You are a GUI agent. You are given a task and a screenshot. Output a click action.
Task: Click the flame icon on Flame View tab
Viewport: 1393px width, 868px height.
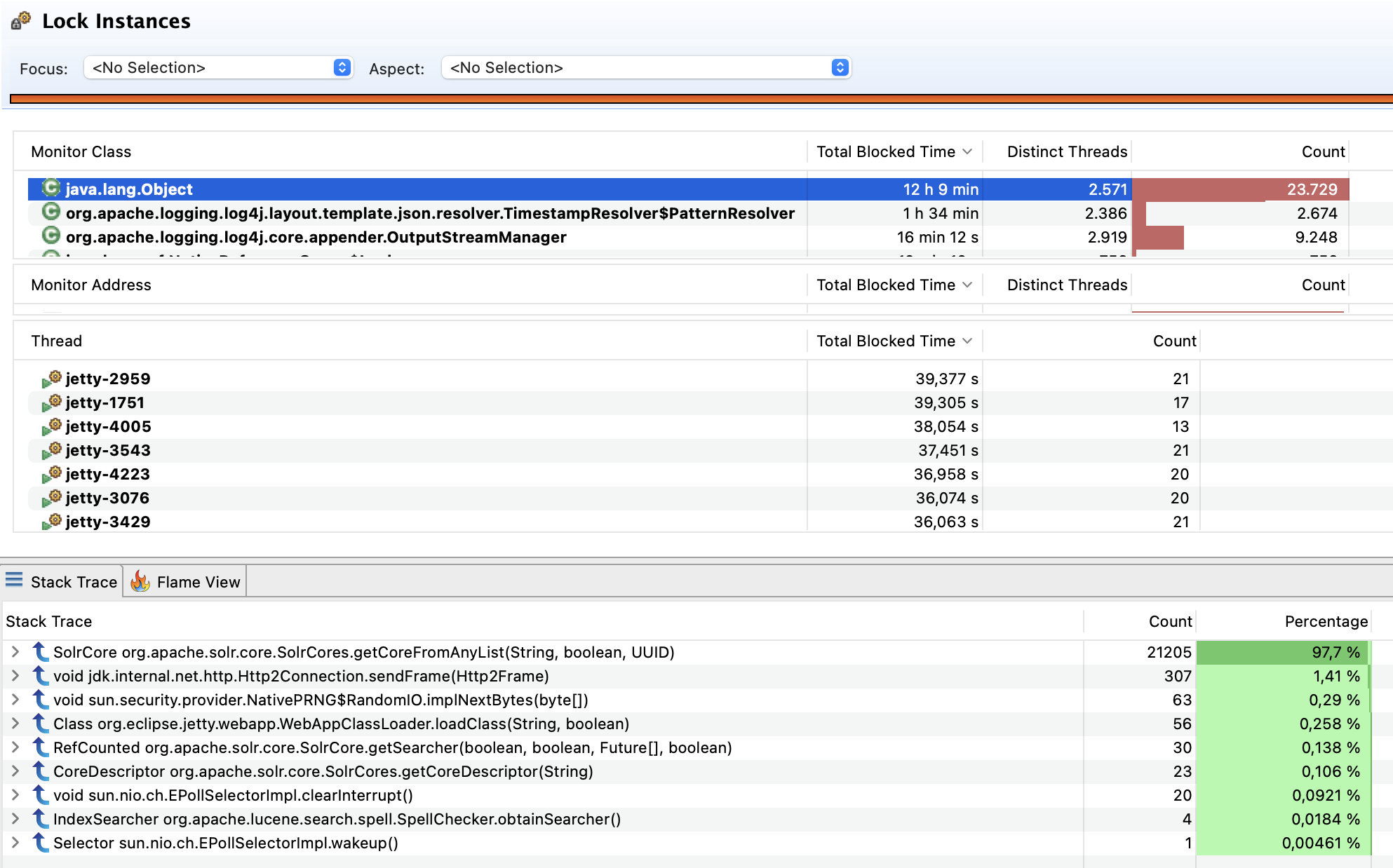140,581
